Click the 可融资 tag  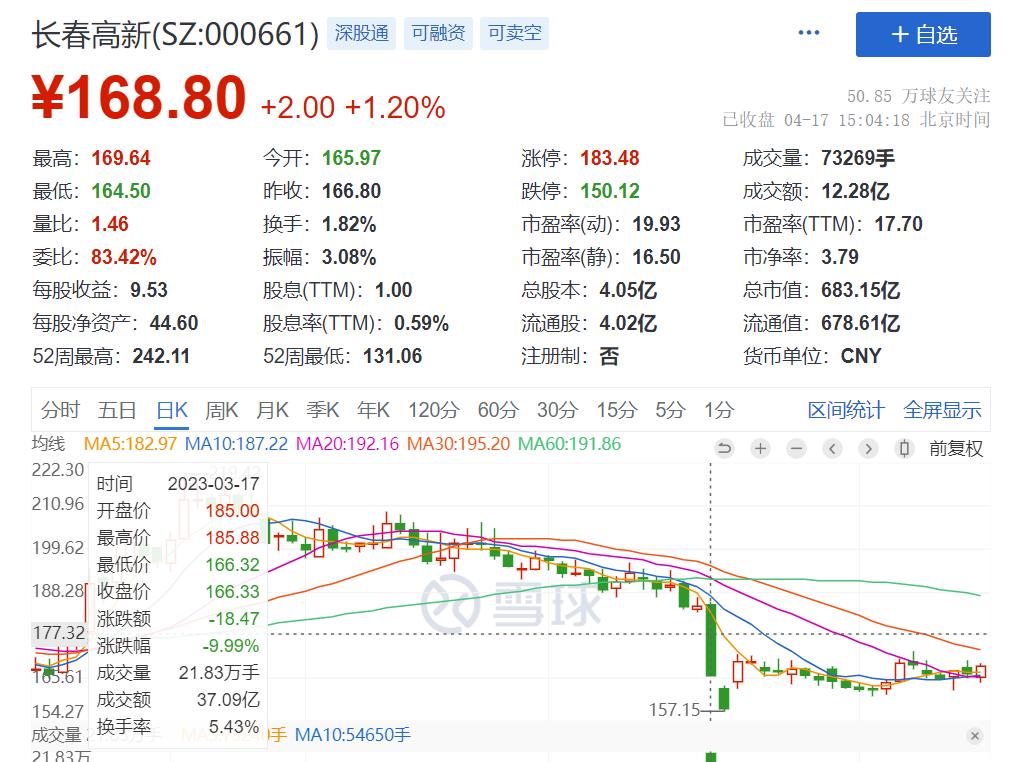[438, 33]
